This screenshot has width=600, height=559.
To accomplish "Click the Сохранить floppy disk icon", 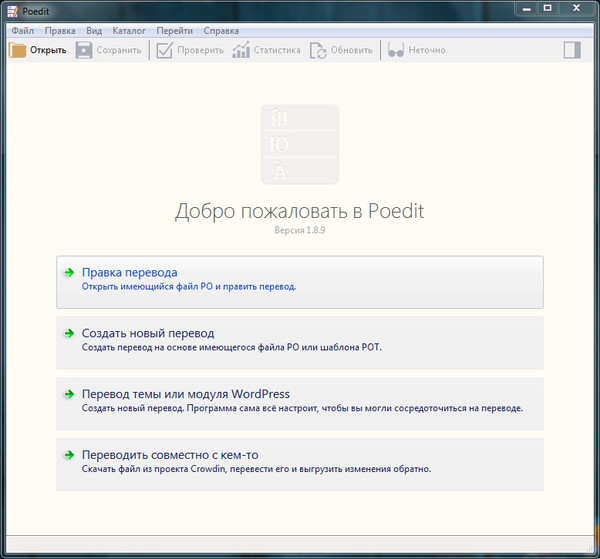I will coord(84,50).
